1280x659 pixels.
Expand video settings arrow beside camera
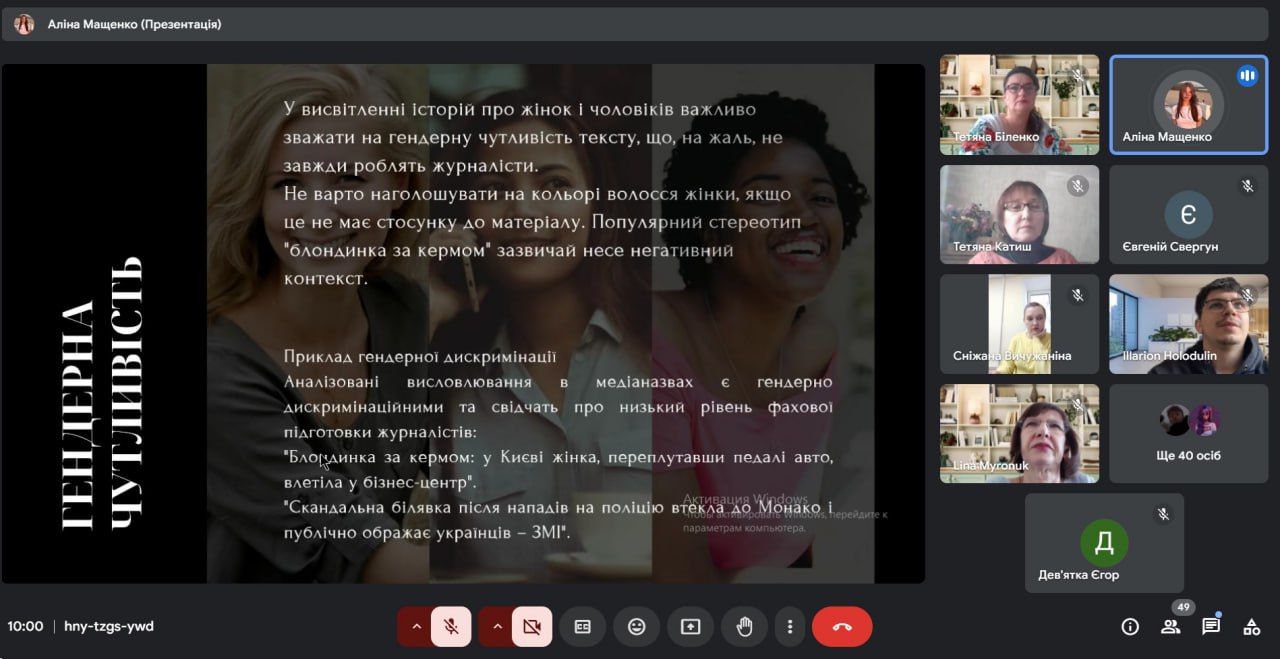coord(497,627)
